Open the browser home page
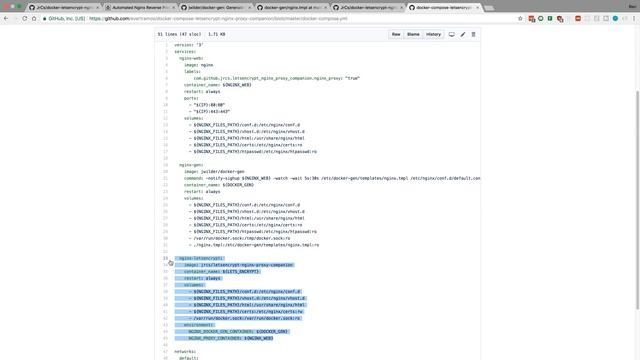The width and height of the screenshot is (640, 360). pos(34,18)
